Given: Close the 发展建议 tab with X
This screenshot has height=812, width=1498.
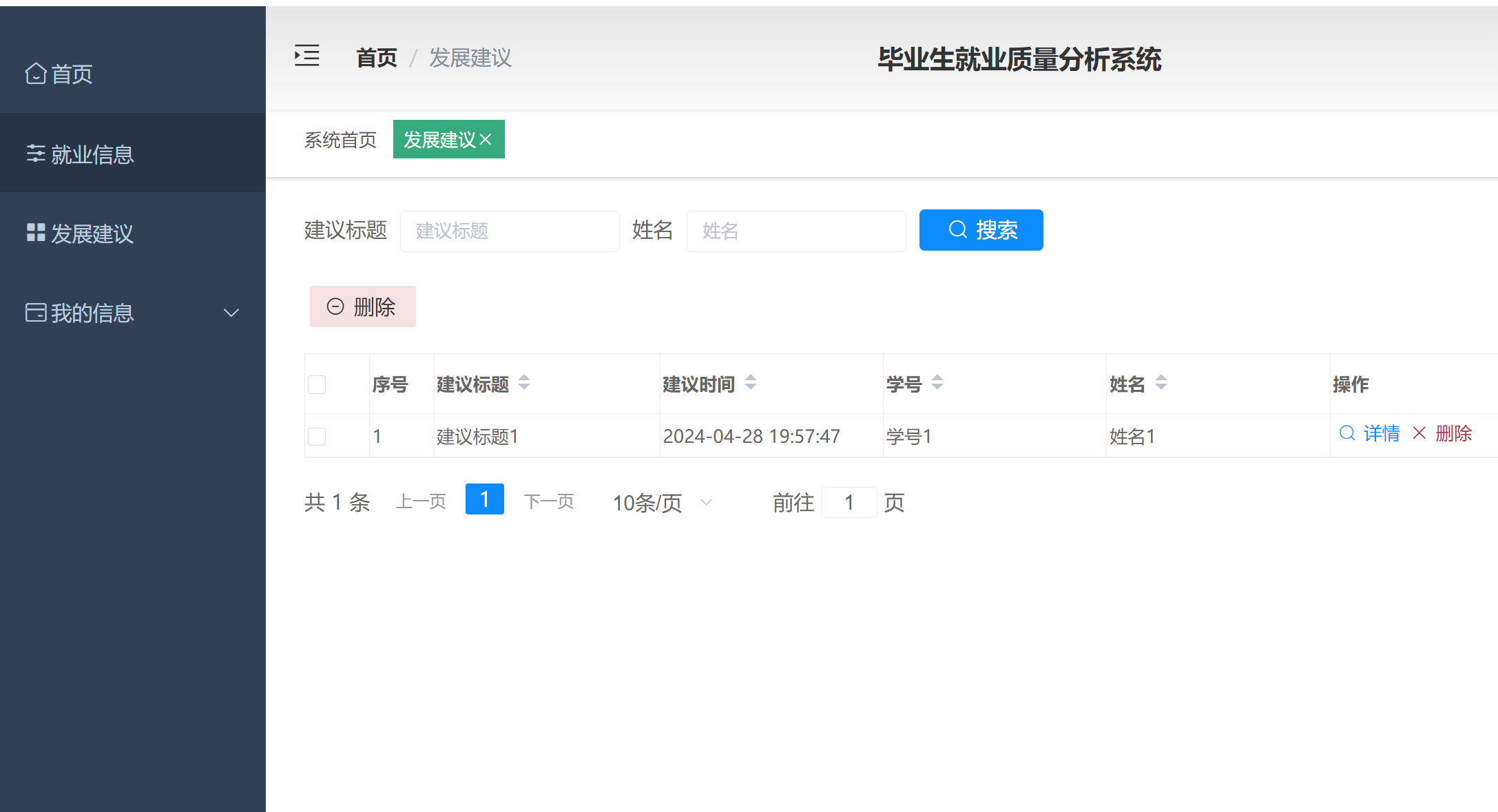Looking at the screenshot, I should 486,140.
